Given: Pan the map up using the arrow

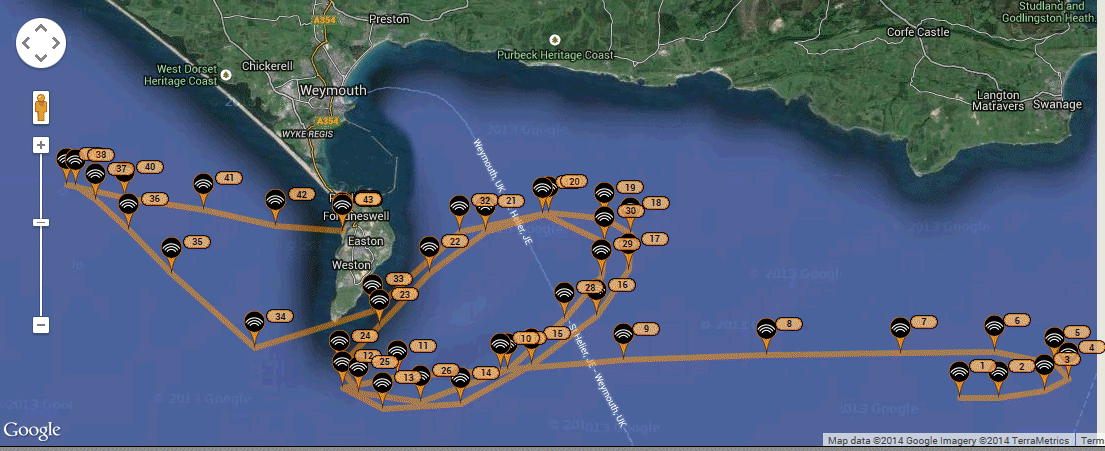Looking at the screenshot, I should point(41,30).
